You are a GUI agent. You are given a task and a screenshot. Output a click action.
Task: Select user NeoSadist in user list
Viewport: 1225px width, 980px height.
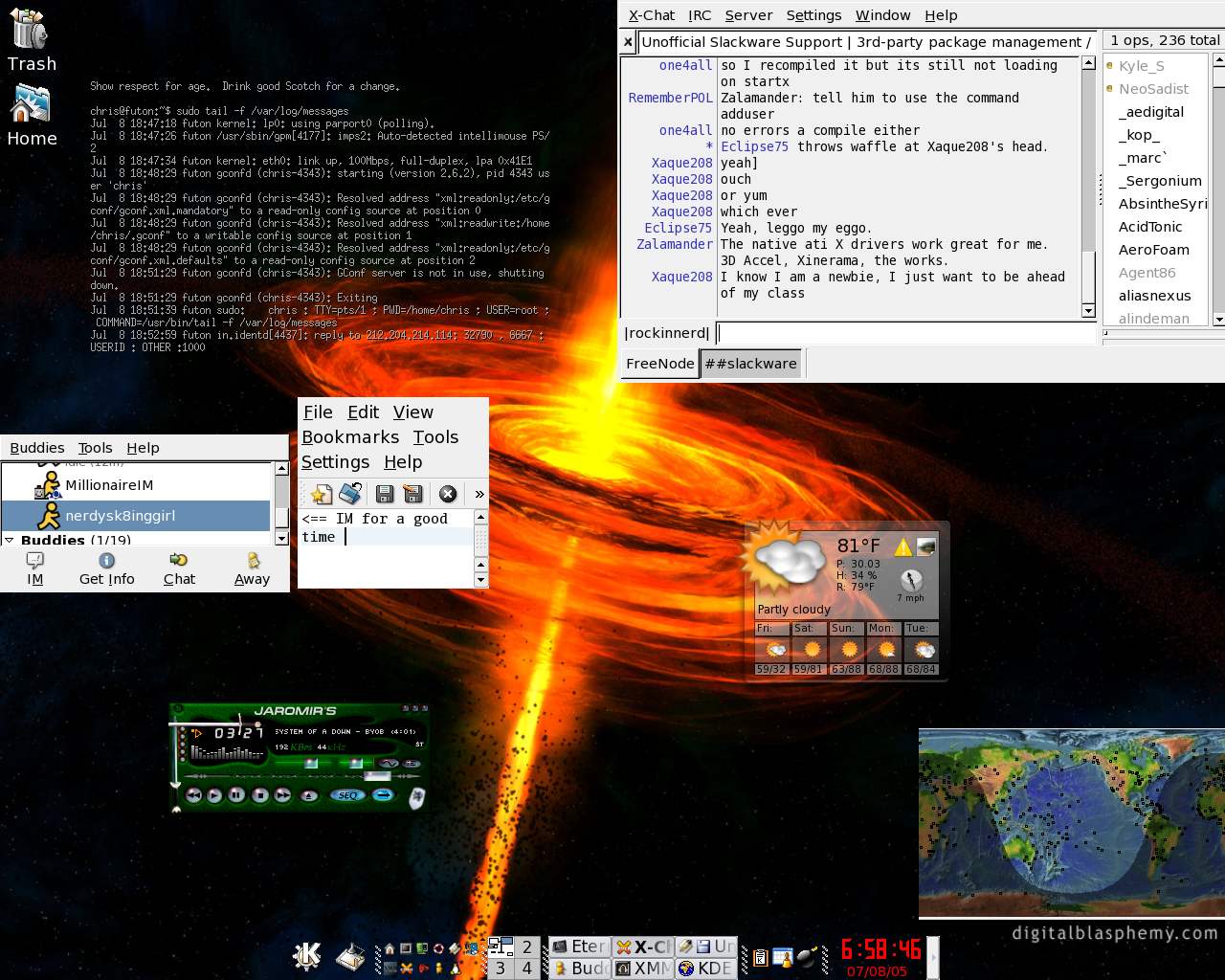pos(1153,89)
